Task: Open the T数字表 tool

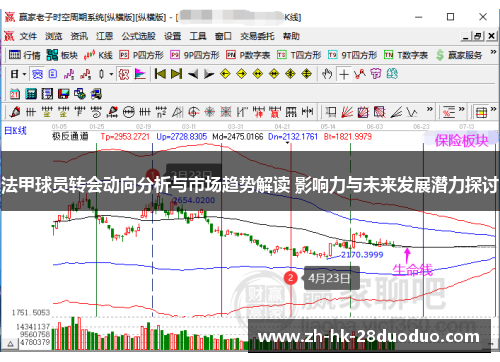Action: click(406, 55)
